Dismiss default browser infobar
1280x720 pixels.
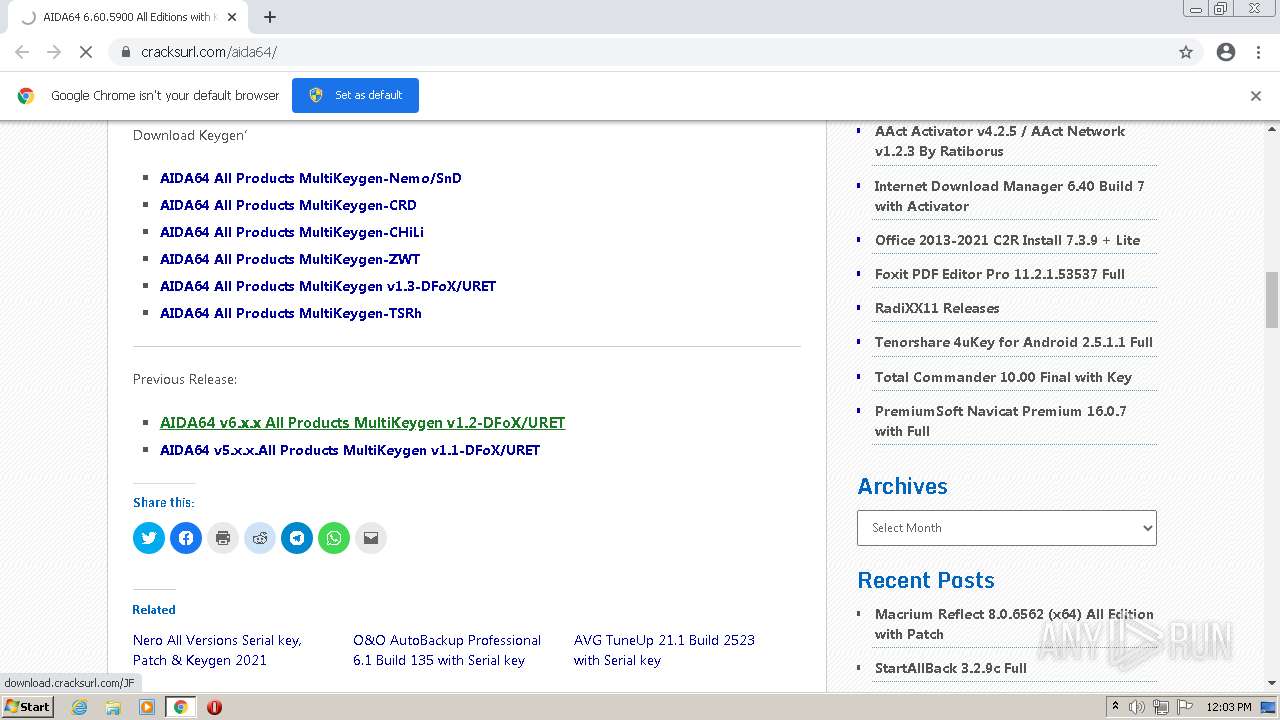(x=1256, y=96)
